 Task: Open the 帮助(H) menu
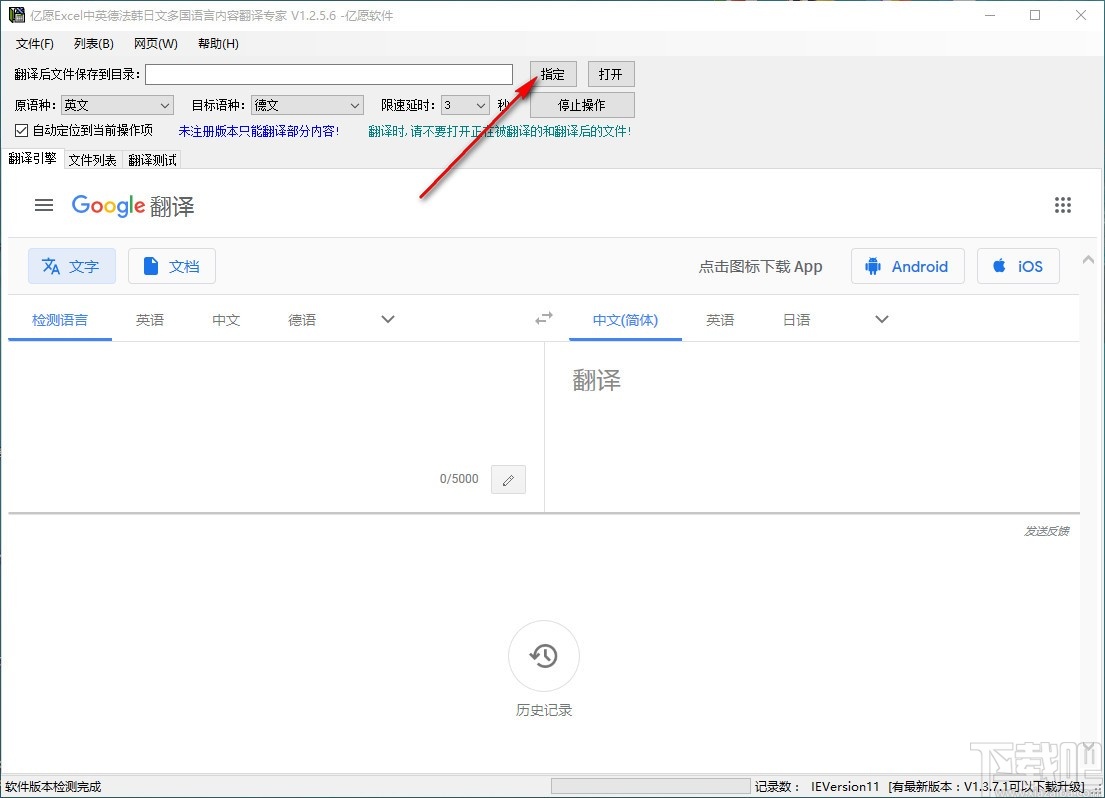tap(216, 43)
